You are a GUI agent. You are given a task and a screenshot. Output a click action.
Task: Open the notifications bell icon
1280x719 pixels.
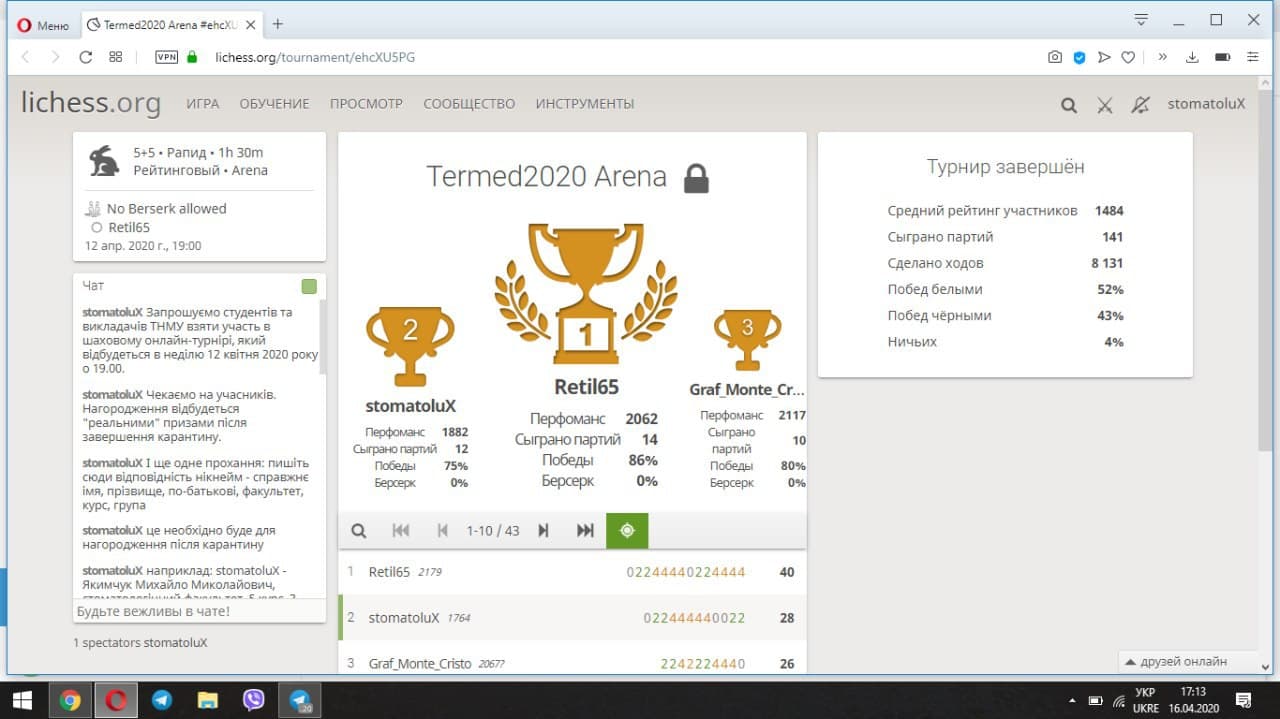coord(1140,105)
